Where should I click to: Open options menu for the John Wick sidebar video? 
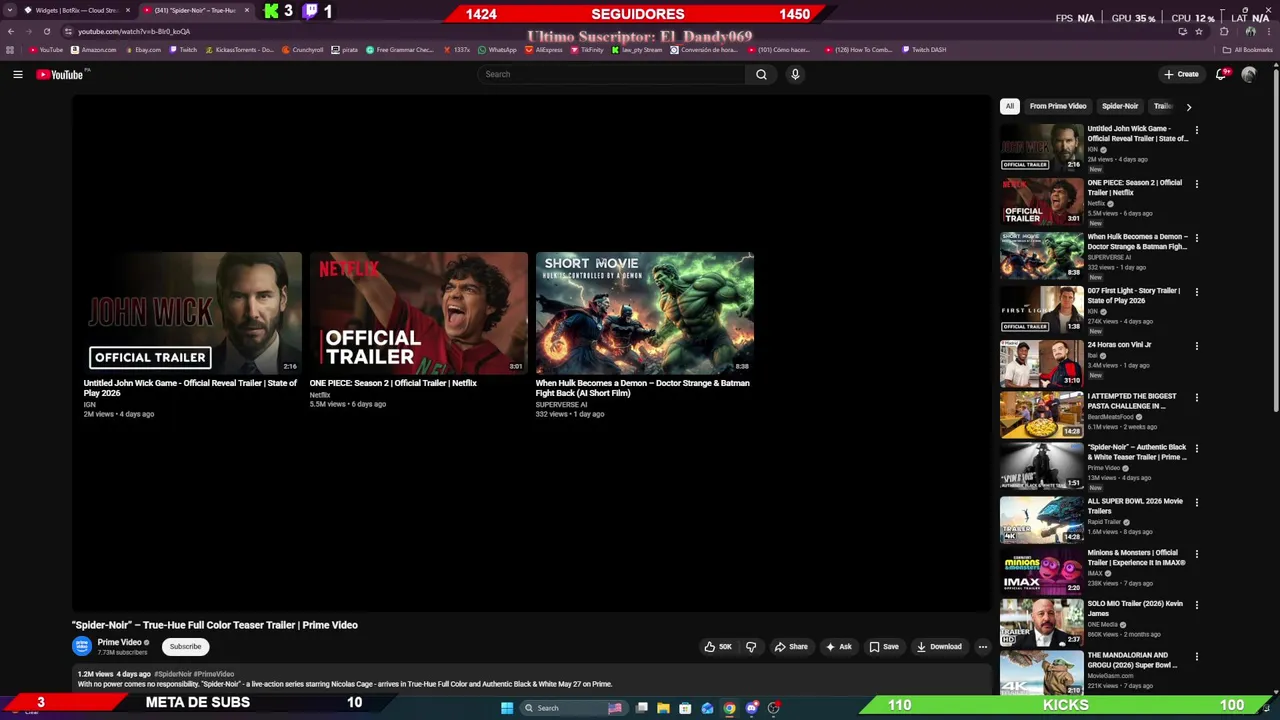(x=1196, y=130)
